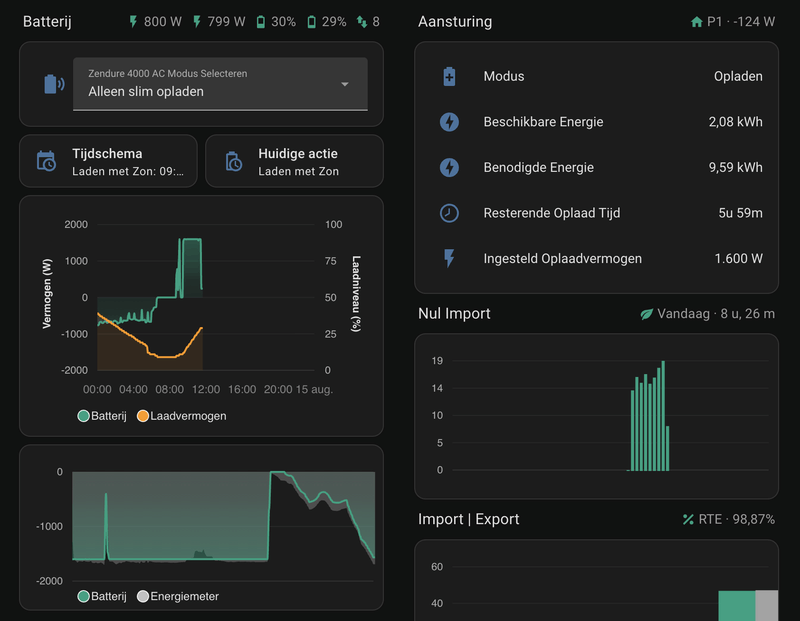
Task: Click the grey bar in Import Export chart
Action: click(x=766, y=606)
